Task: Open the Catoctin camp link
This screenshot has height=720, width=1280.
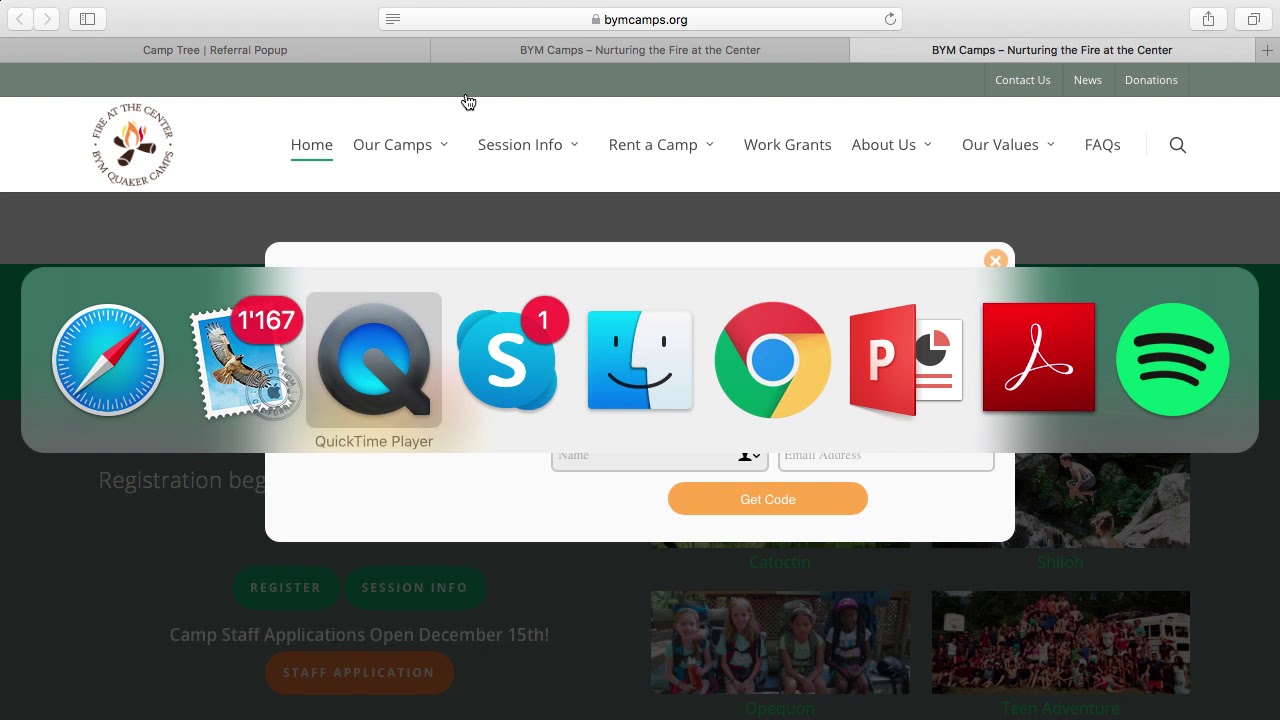Action: pos(780,563)
